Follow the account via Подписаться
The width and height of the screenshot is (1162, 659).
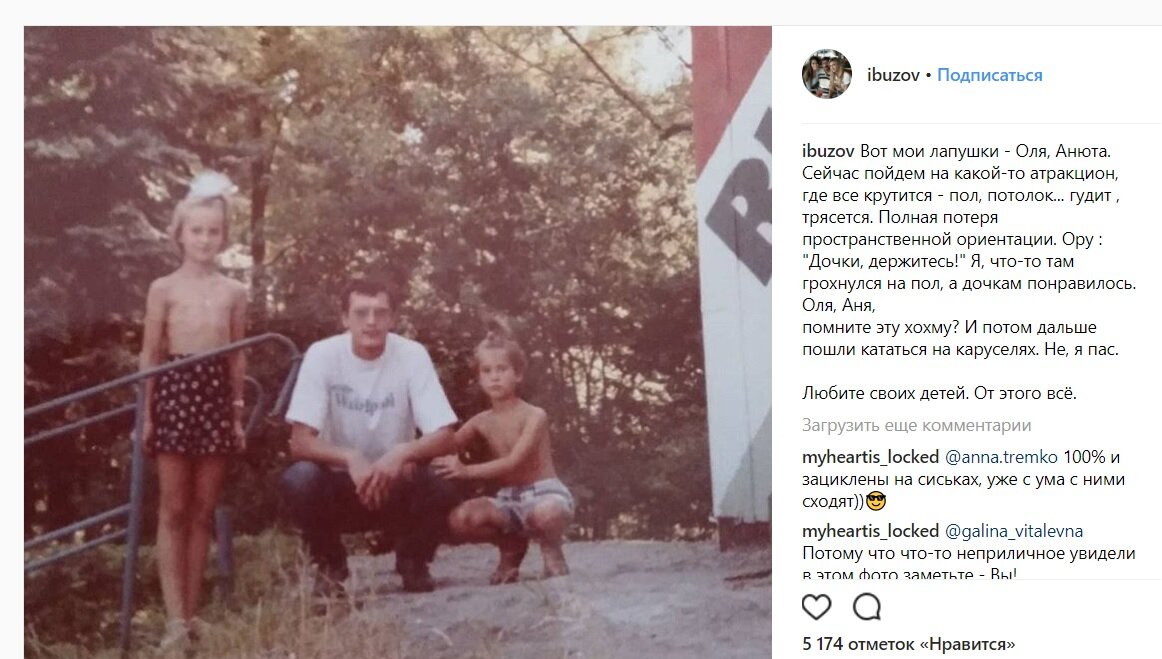989,75
